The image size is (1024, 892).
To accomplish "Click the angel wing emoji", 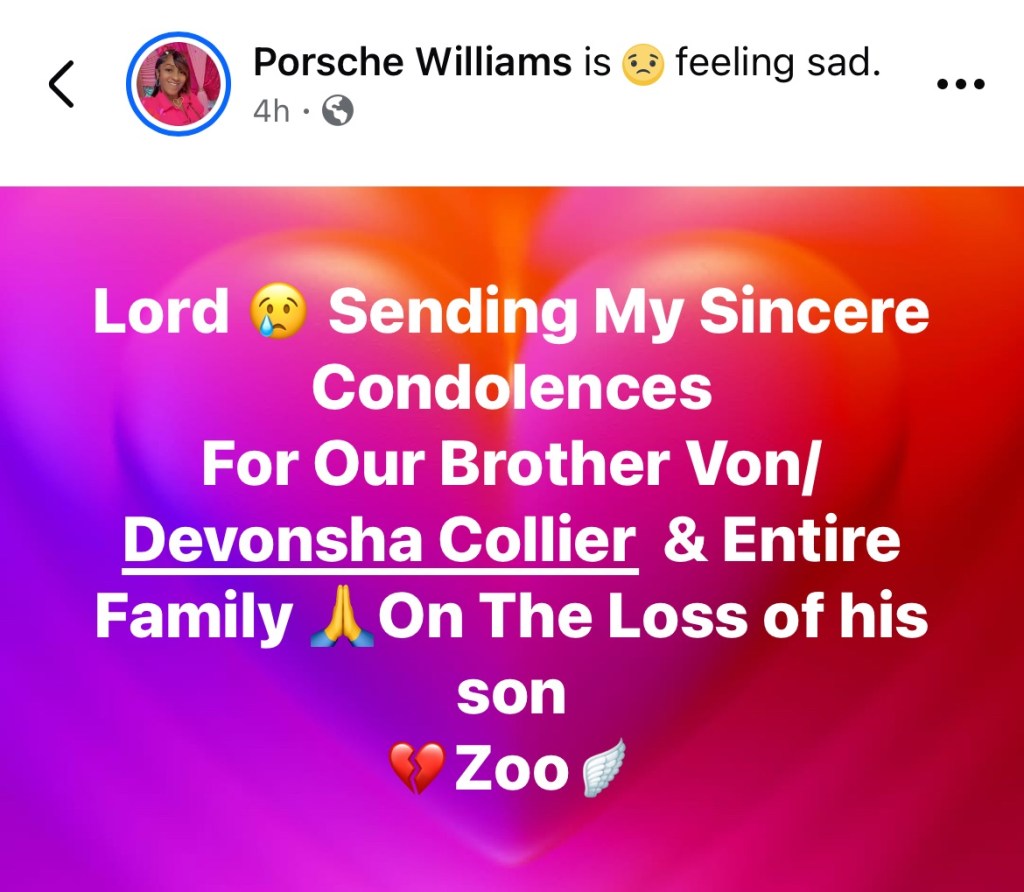I will [603, 769].
